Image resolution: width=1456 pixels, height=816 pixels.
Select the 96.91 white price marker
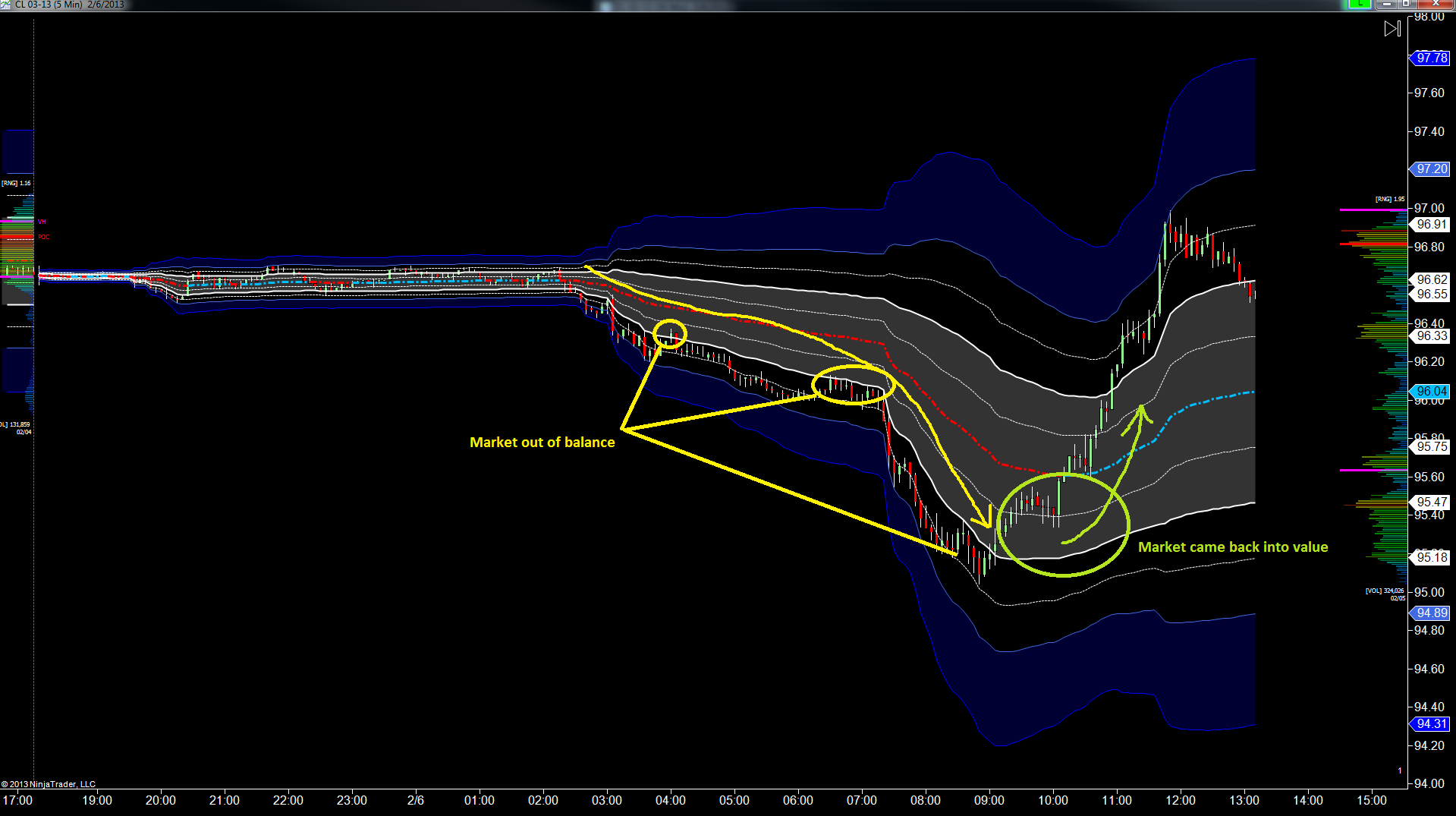pyautogui.click(x=1430, y=224)
